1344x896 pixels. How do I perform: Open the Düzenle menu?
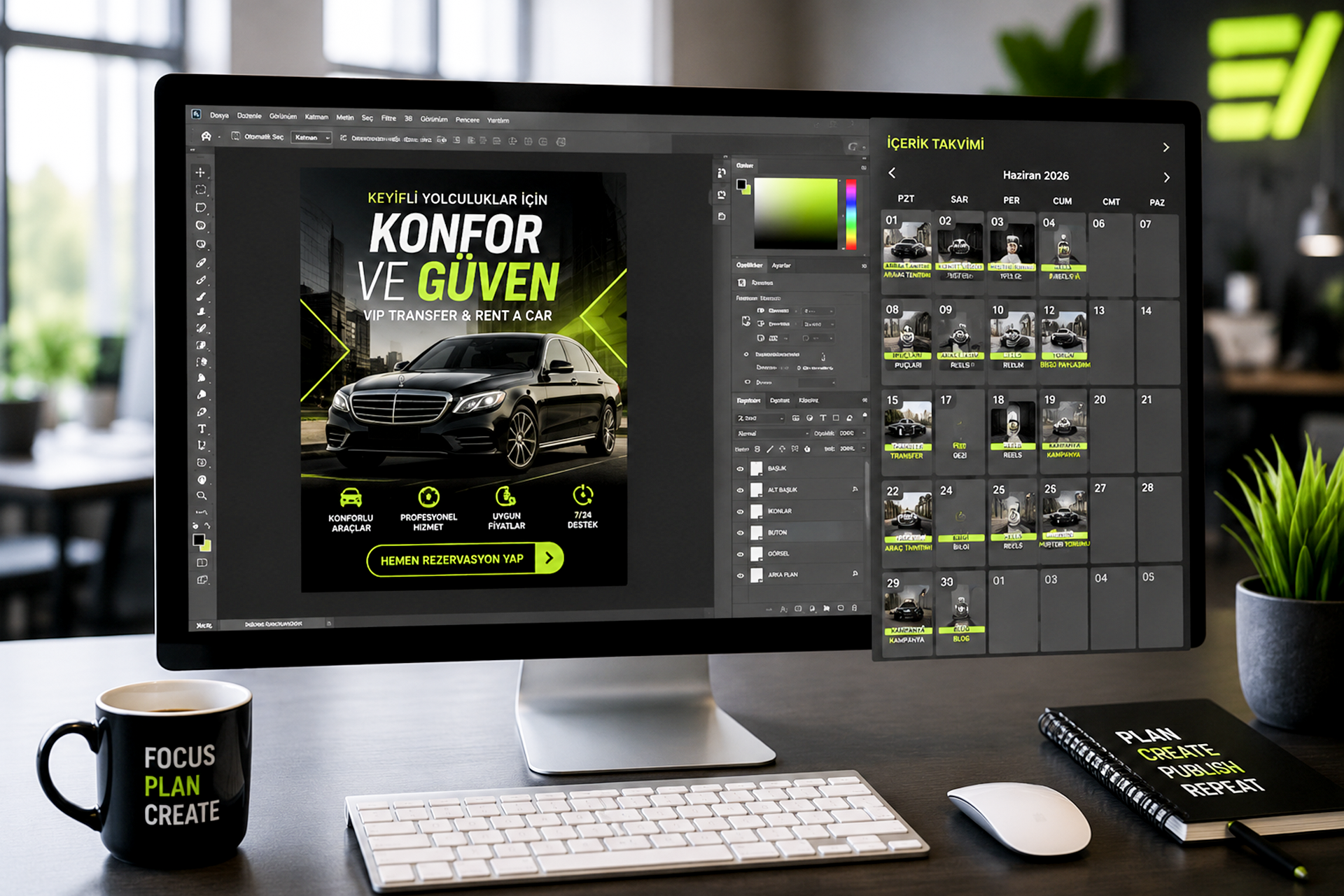(x=249, y=116)
